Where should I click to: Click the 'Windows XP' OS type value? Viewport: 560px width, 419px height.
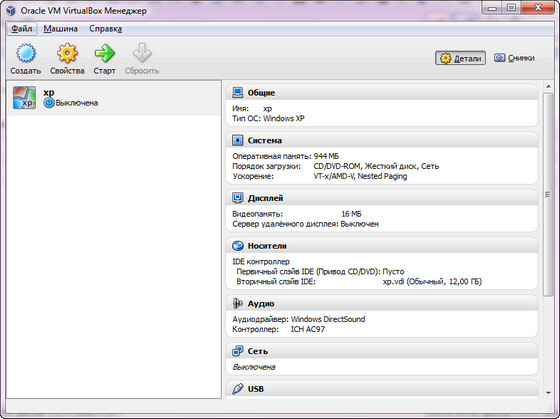(x=284, y=119)
